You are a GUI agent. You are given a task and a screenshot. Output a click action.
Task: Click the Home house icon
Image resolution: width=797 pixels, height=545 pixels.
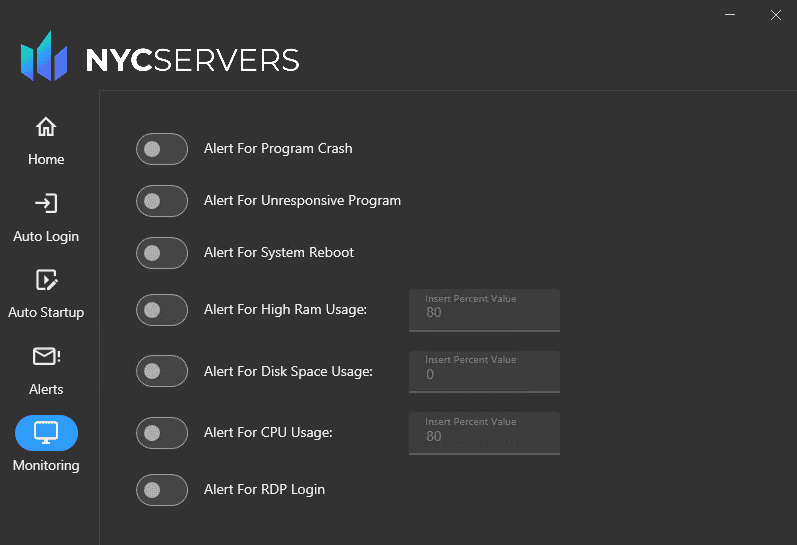click(46, 128)
